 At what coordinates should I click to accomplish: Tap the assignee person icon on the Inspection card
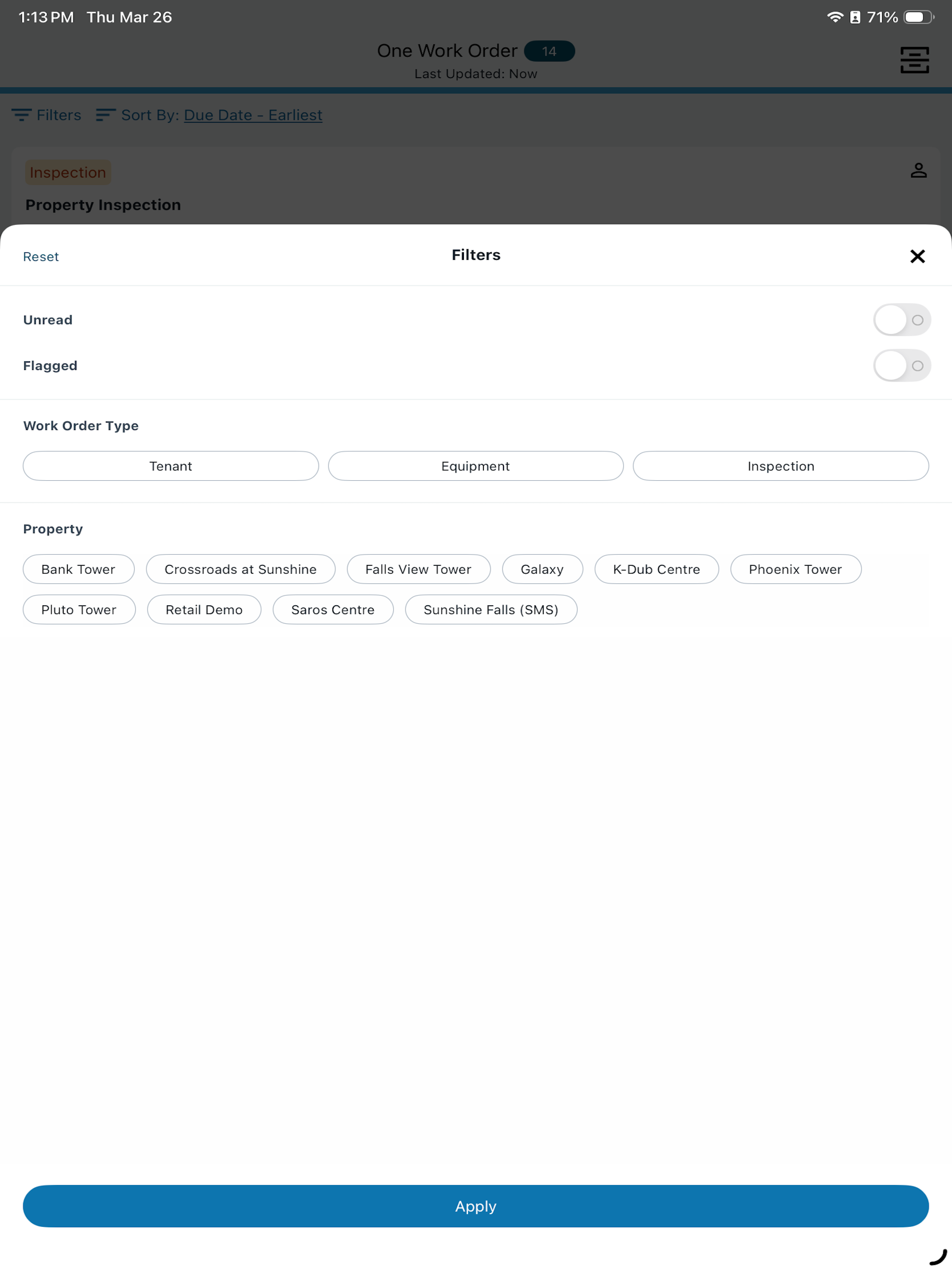coord(918,171)
